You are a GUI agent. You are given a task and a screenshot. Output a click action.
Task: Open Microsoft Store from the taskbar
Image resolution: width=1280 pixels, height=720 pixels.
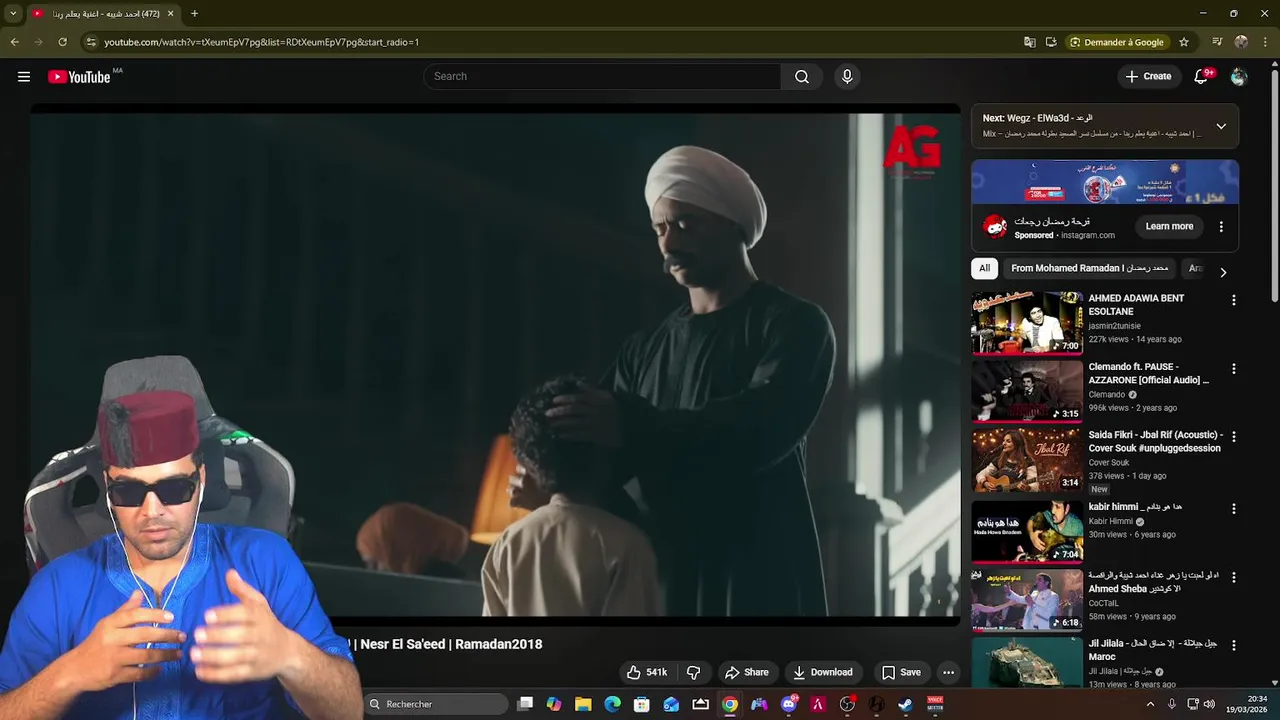coord(642,704)
